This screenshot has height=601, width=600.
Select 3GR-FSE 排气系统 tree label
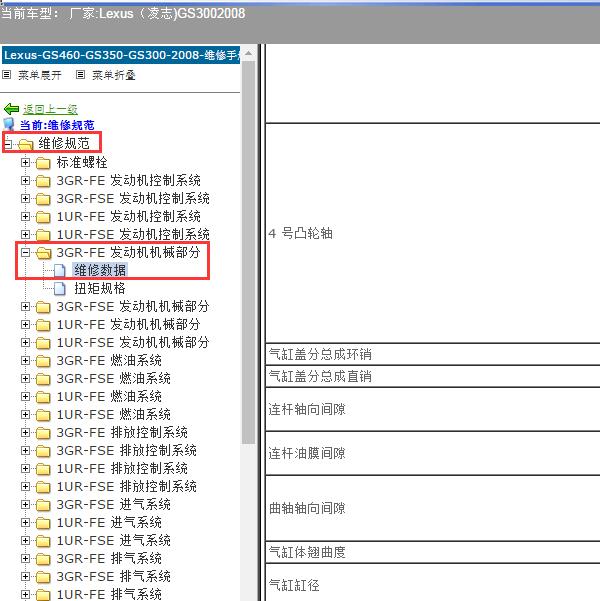point(113,576)
